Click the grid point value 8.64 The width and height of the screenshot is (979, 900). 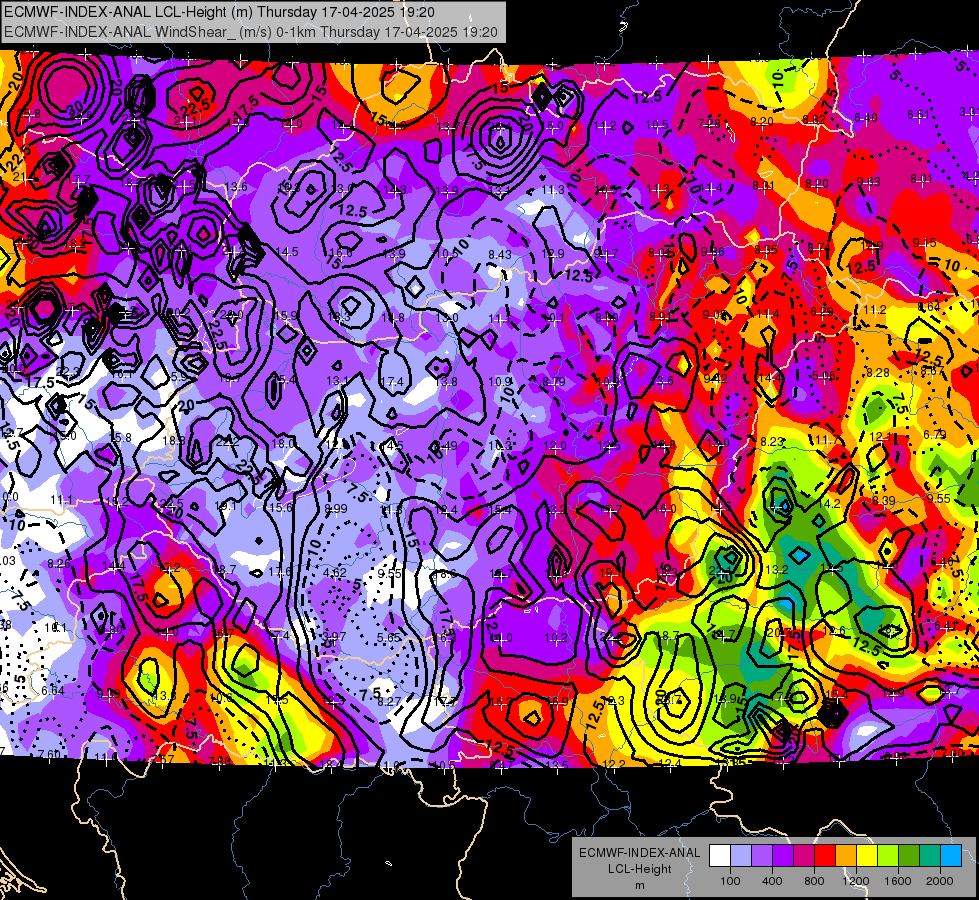pyautogui.click(x=928, y=307)
